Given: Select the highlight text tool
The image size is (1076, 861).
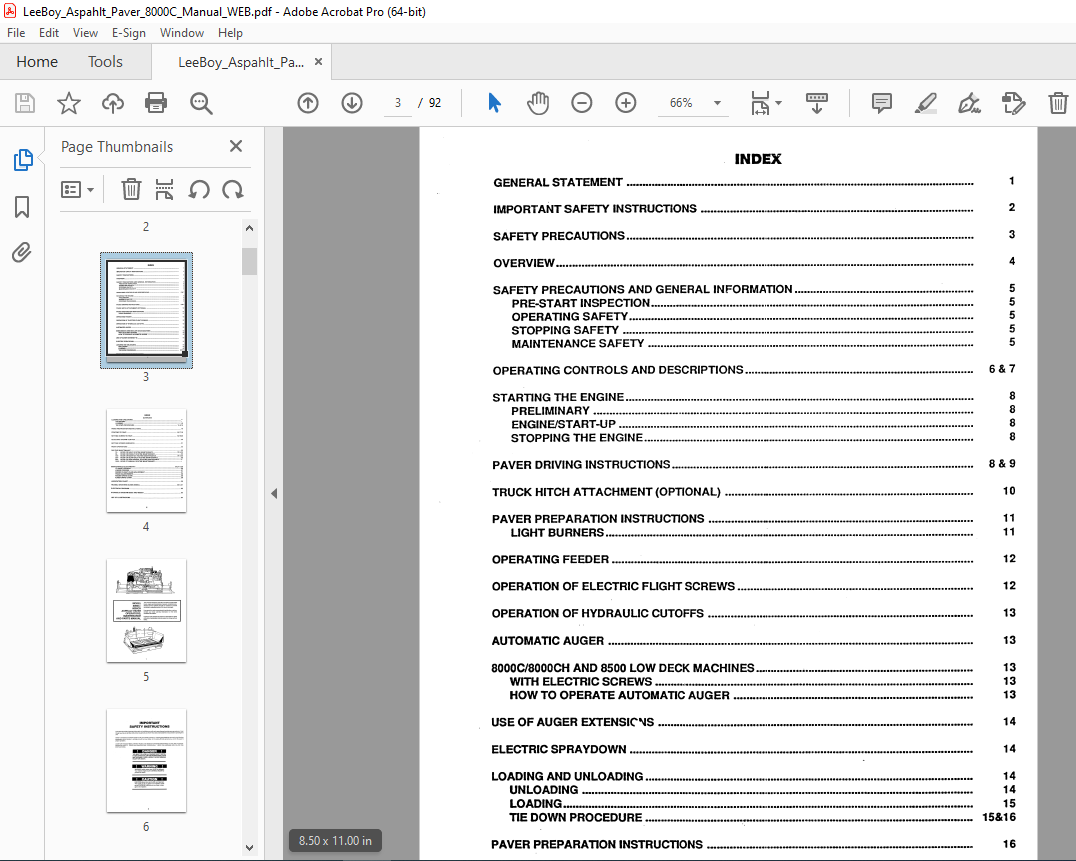Looking at the screenshot, I should coord(926,103).
